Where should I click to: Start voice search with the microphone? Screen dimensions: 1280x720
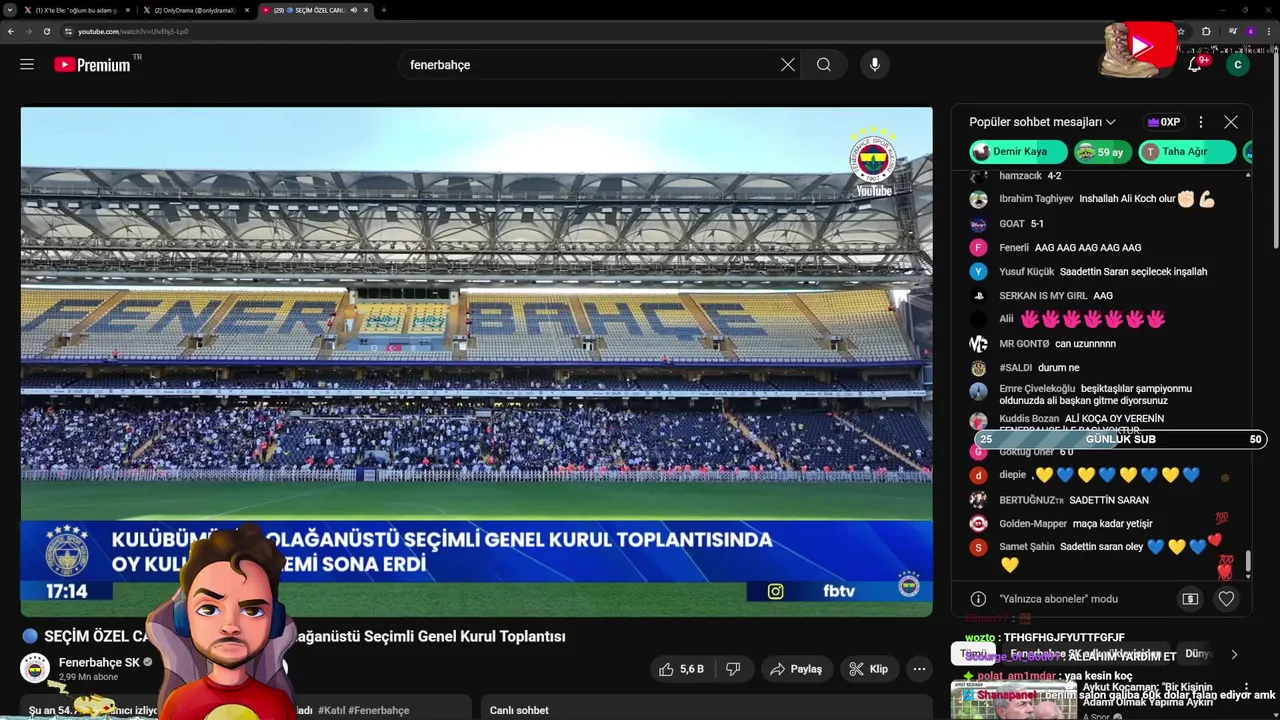click(875, 64)
